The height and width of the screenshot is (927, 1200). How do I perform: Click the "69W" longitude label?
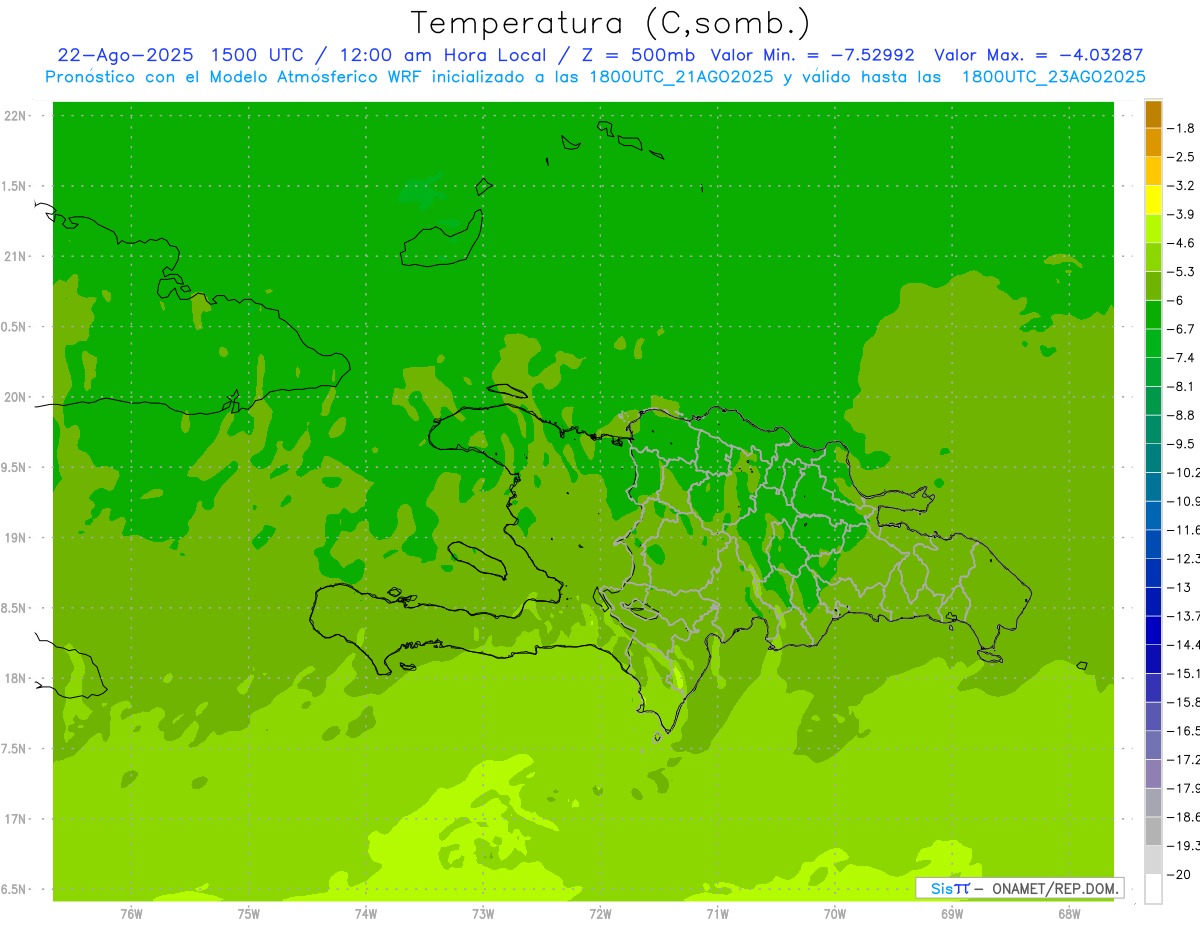point(952,914)
